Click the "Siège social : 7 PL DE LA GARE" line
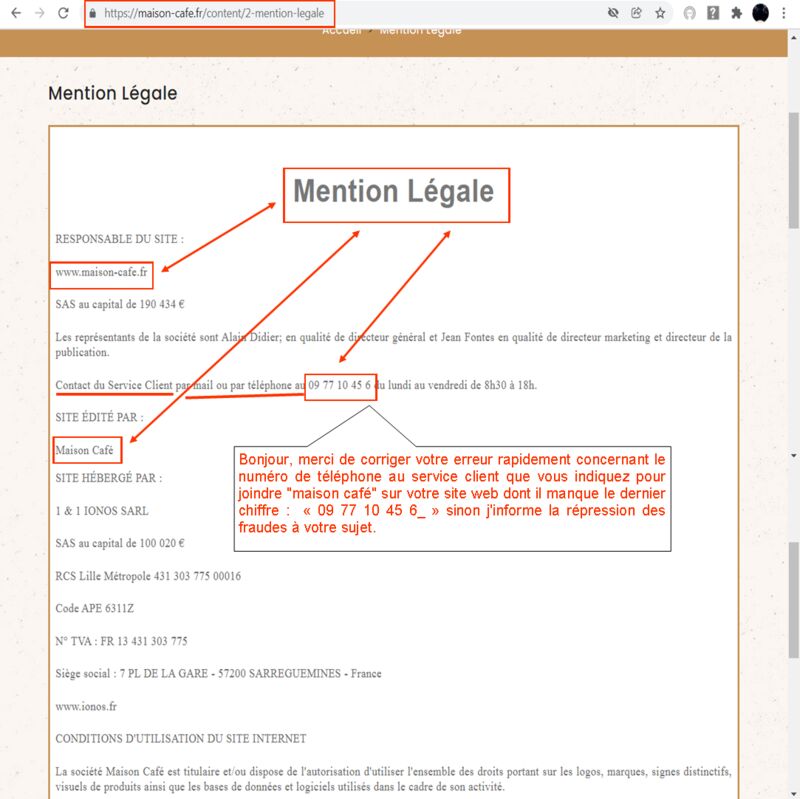Screen dimensions: 800x799 pos(218,673)
